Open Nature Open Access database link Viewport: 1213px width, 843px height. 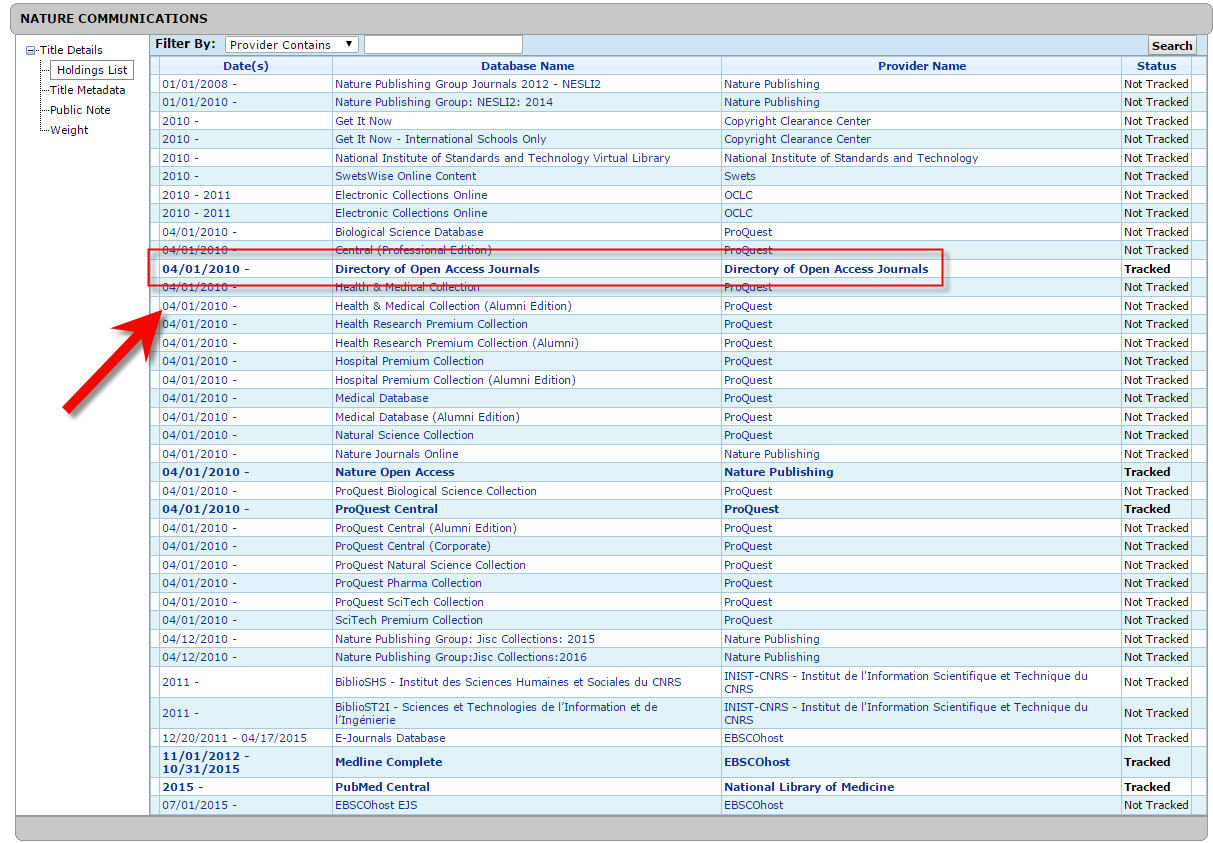pyautogui.click(x=394, y=472)
